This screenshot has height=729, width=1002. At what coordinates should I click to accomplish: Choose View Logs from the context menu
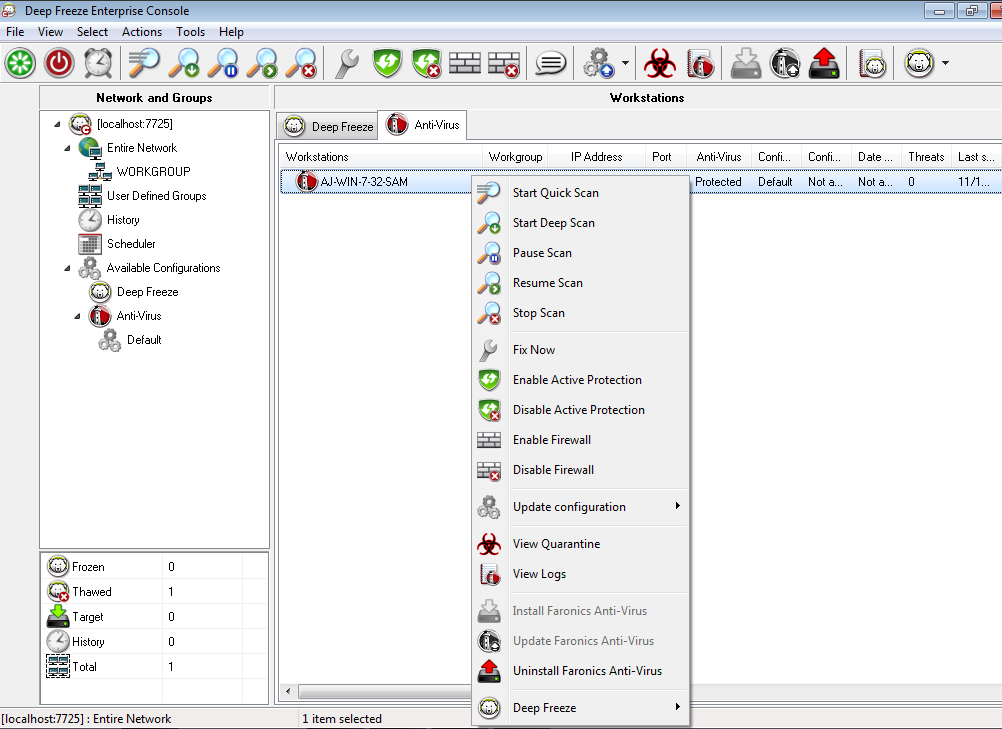[581, 574]
